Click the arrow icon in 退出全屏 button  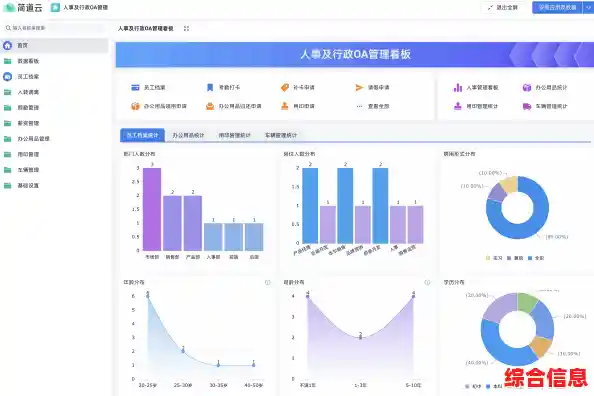pos(491,8)
